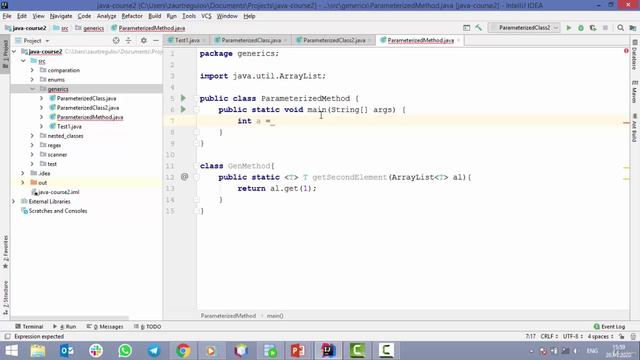
Task: Open the Database side panel
Action: pyautogui.click(x=635, y=55)
